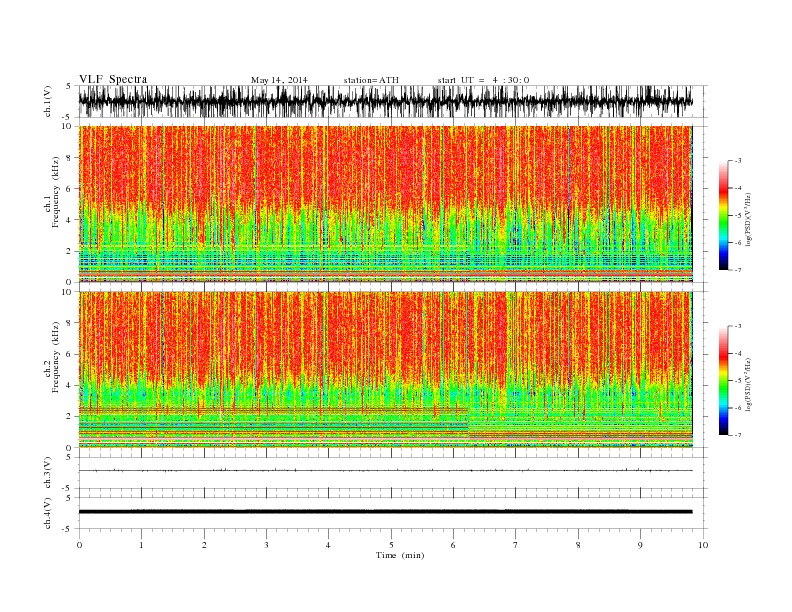This screenshot has width=792, height=612.
Task: Click the time axis label '10'
Action: click(703, 545)
